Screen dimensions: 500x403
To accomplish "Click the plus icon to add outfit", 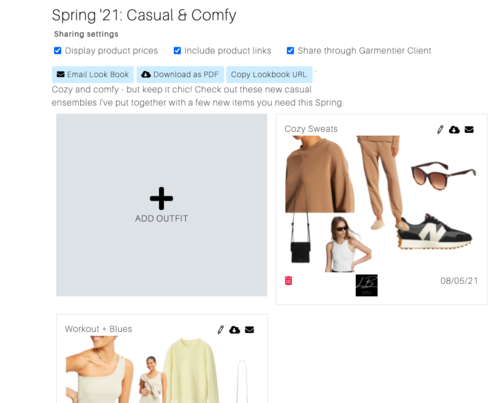I will click(x=161, y=198).
